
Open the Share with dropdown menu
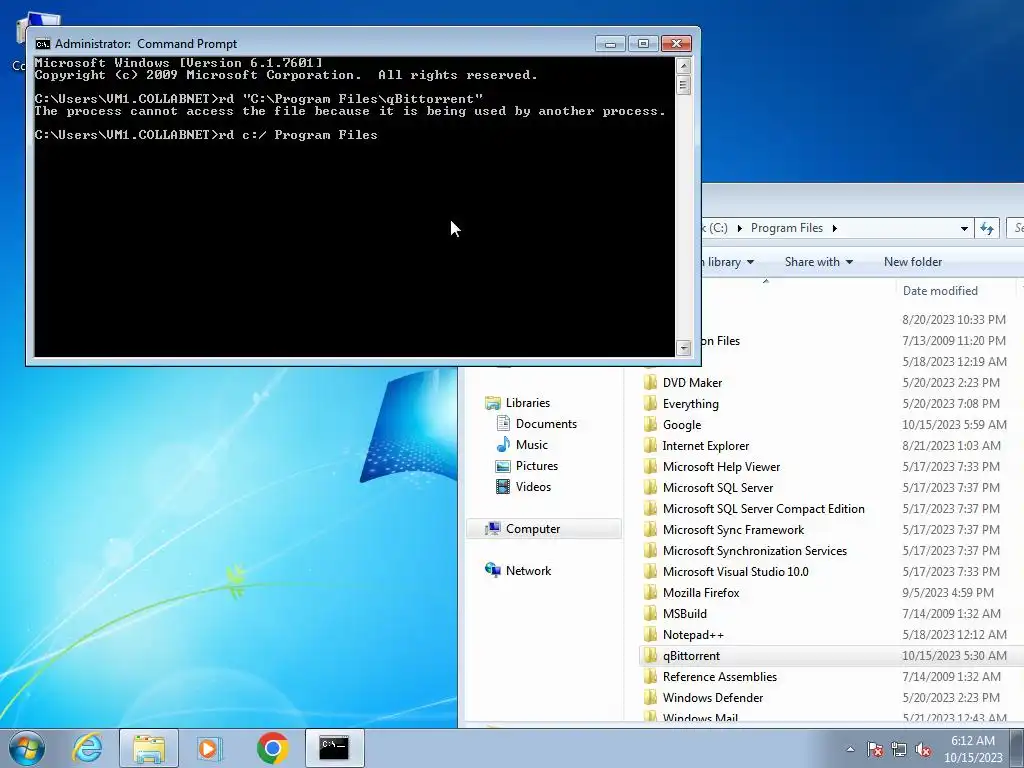(x=819, y=262)
